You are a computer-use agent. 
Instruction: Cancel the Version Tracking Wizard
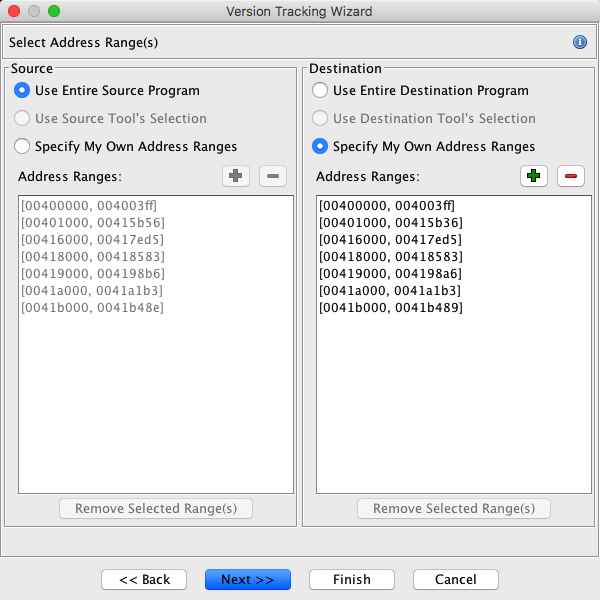(x=455, y=580)
